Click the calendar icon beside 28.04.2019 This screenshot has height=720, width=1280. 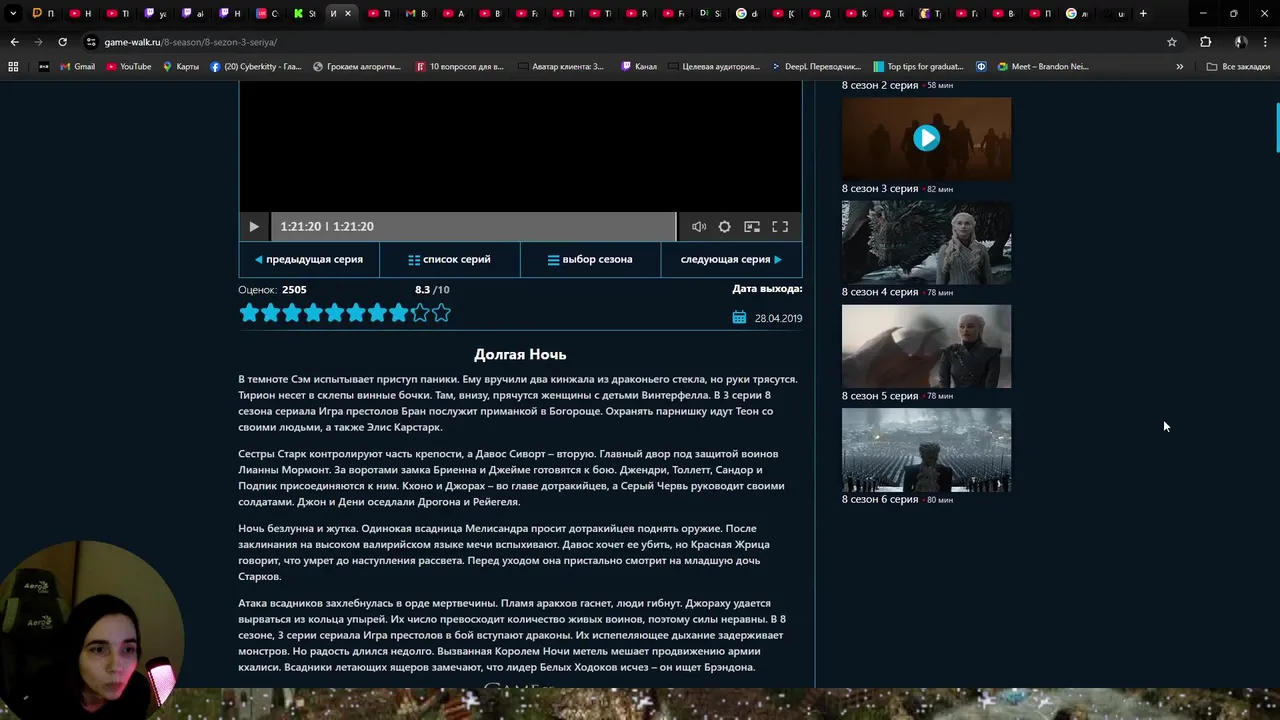[x=739, y=317]
